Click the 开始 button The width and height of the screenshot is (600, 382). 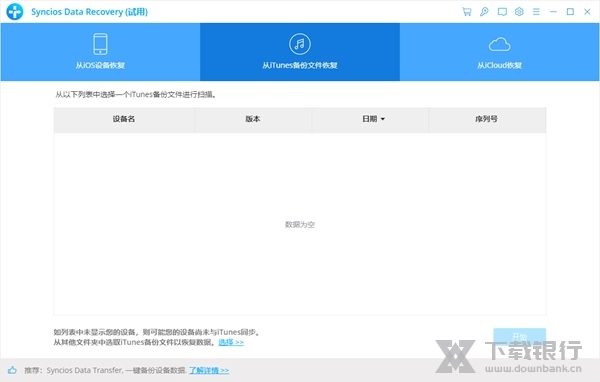(519, 337)
